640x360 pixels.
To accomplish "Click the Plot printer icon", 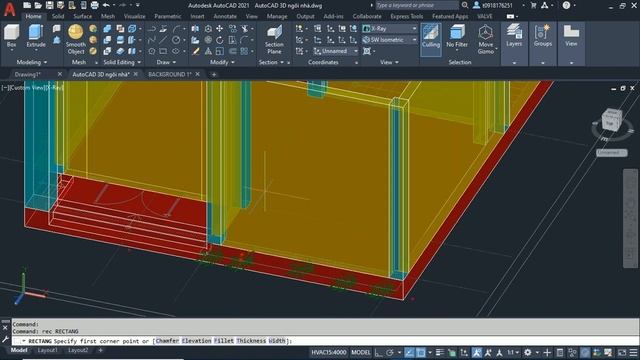I will click(x=94, y=5).
